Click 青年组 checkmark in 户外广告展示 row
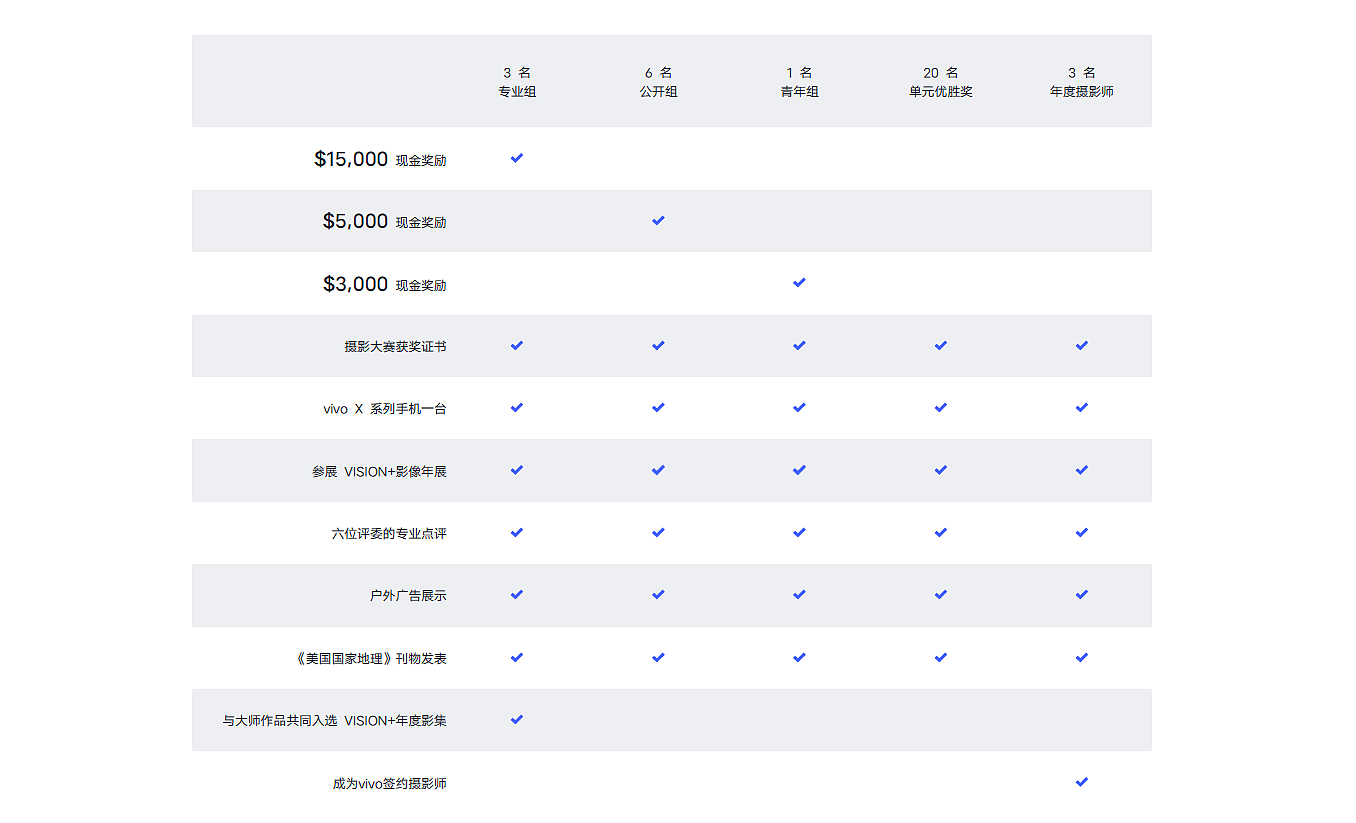The image size is (1356, 823). point(799,595)
